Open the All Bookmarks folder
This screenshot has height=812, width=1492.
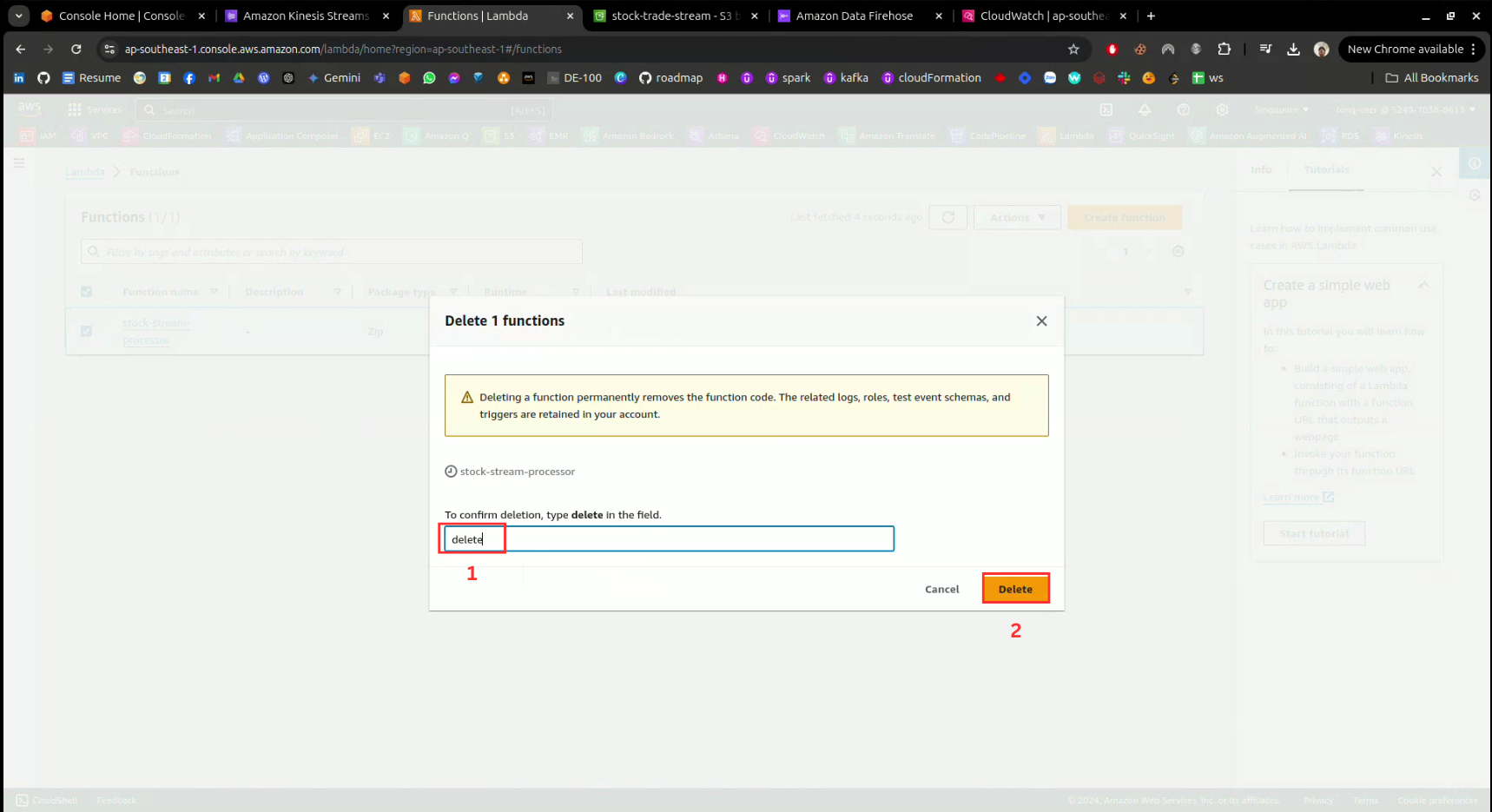pos(1431,78)
